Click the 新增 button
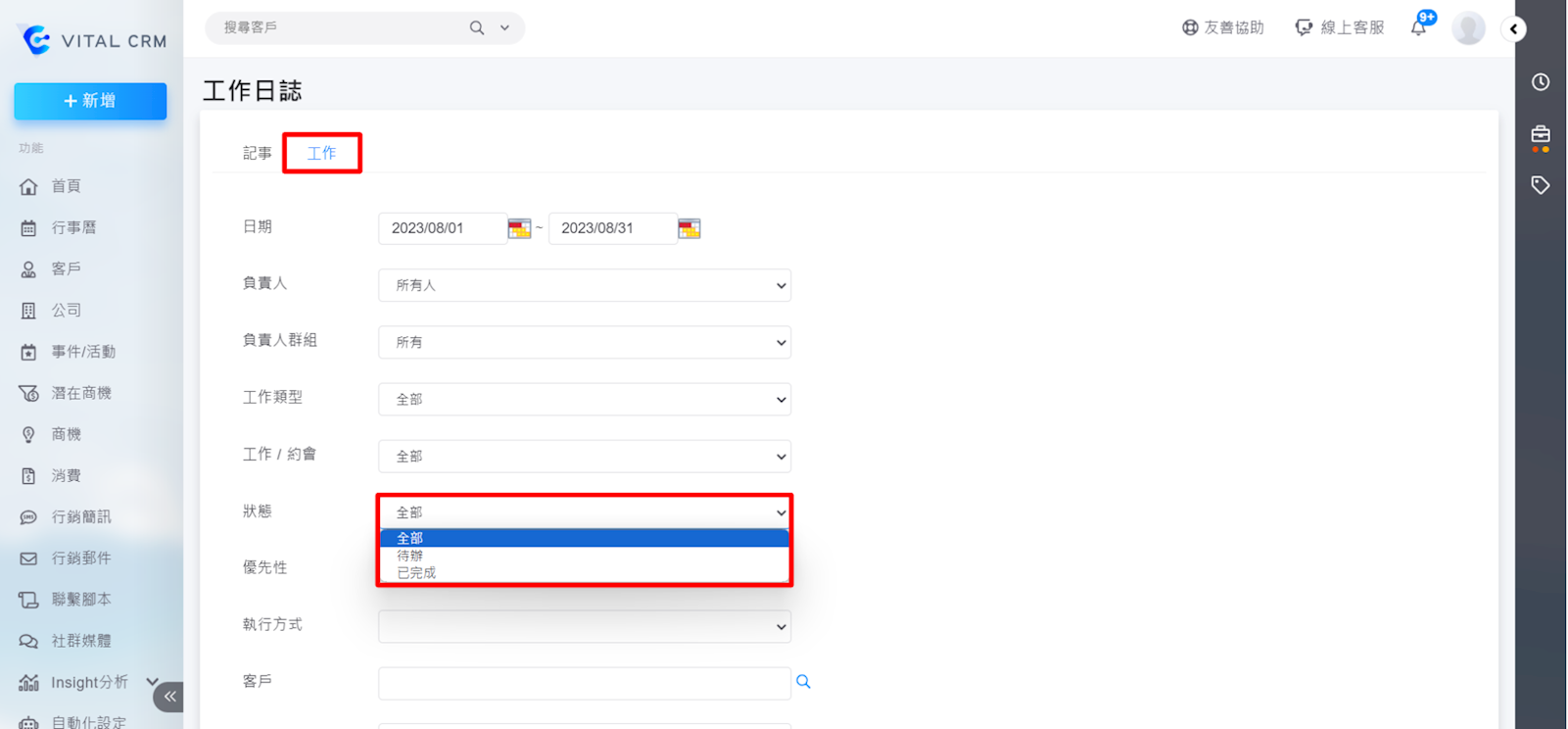Image resolution: width=1568 pixels, height=729 pixels. [90, 101]
